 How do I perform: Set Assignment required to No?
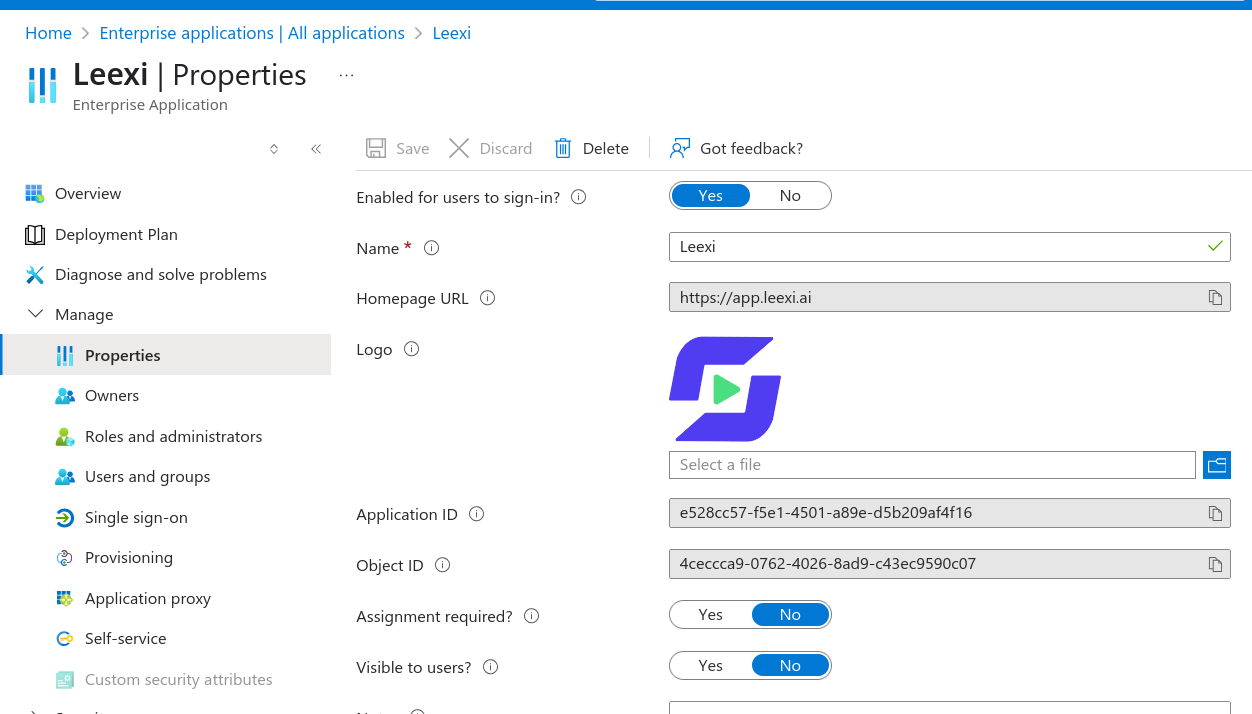pos(790,615)
